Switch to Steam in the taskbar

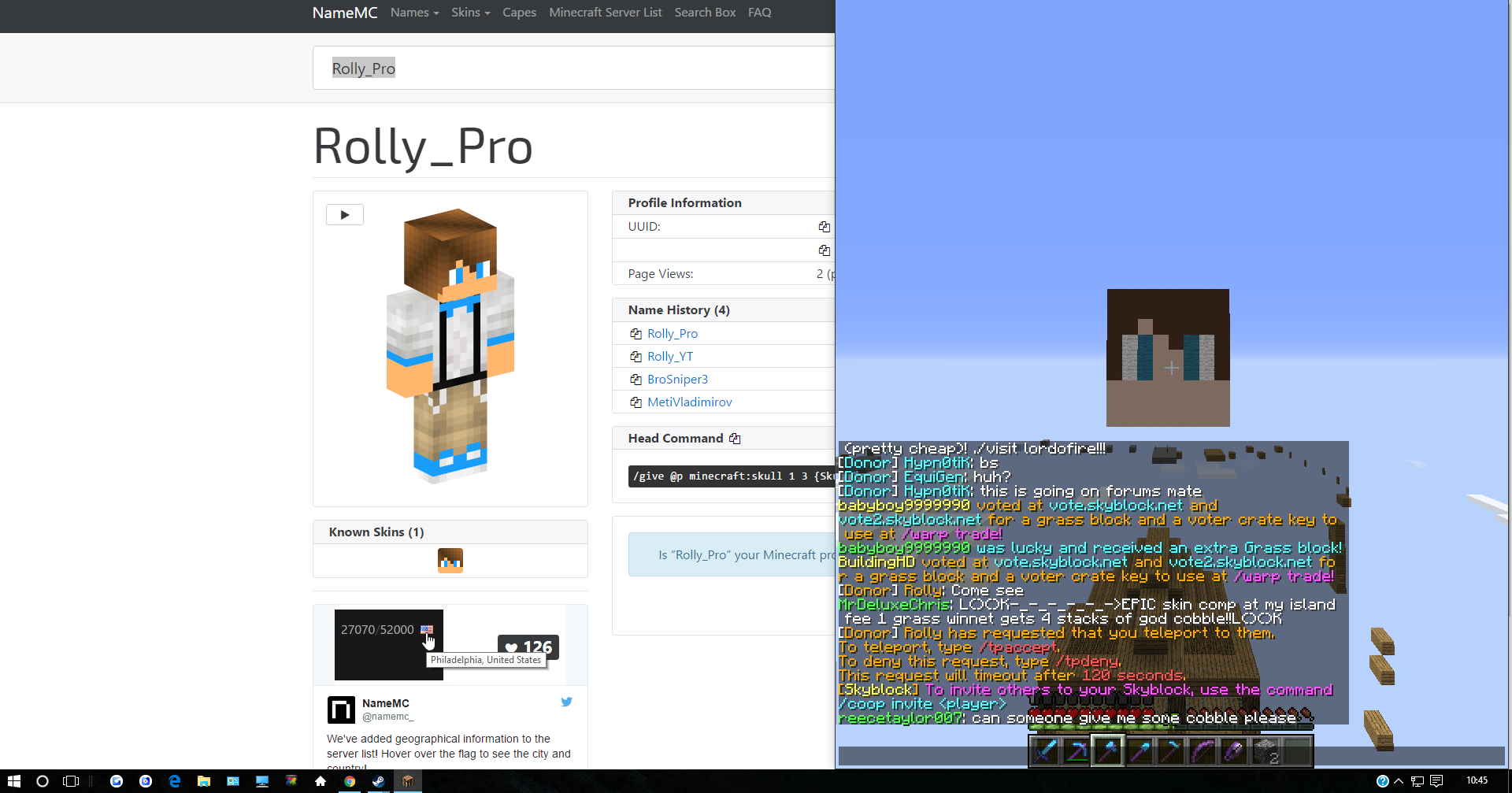pos(379,781)
